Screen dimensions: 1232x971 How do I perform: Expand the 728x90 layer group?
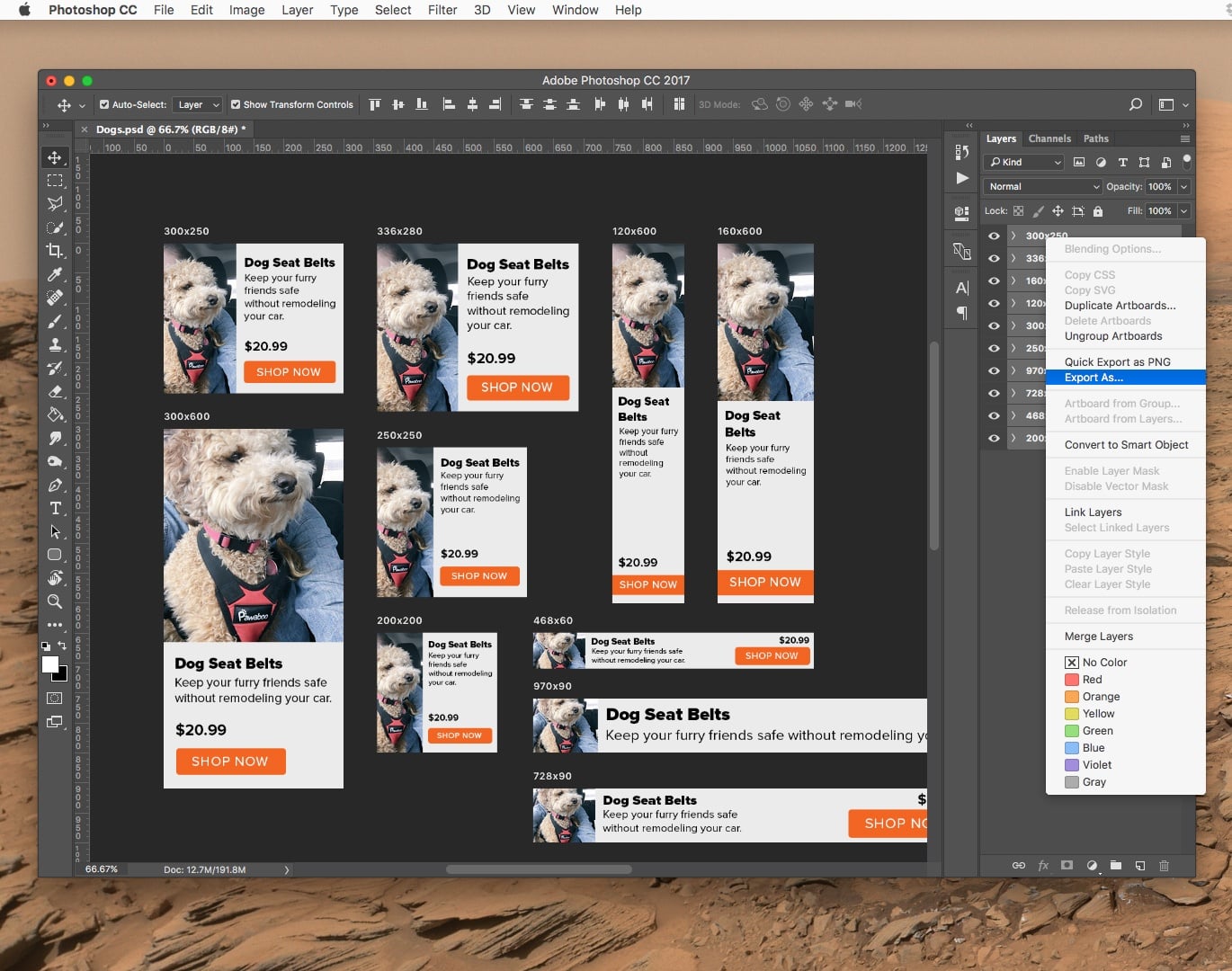tap(1013, 393)
